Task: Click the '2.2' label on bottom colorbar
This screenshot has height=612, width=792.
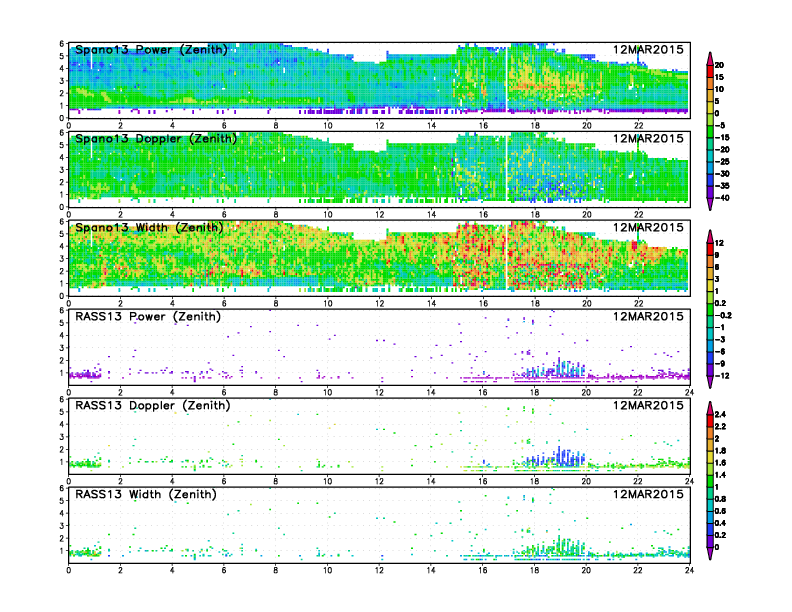Action: (x=720, y=427)
